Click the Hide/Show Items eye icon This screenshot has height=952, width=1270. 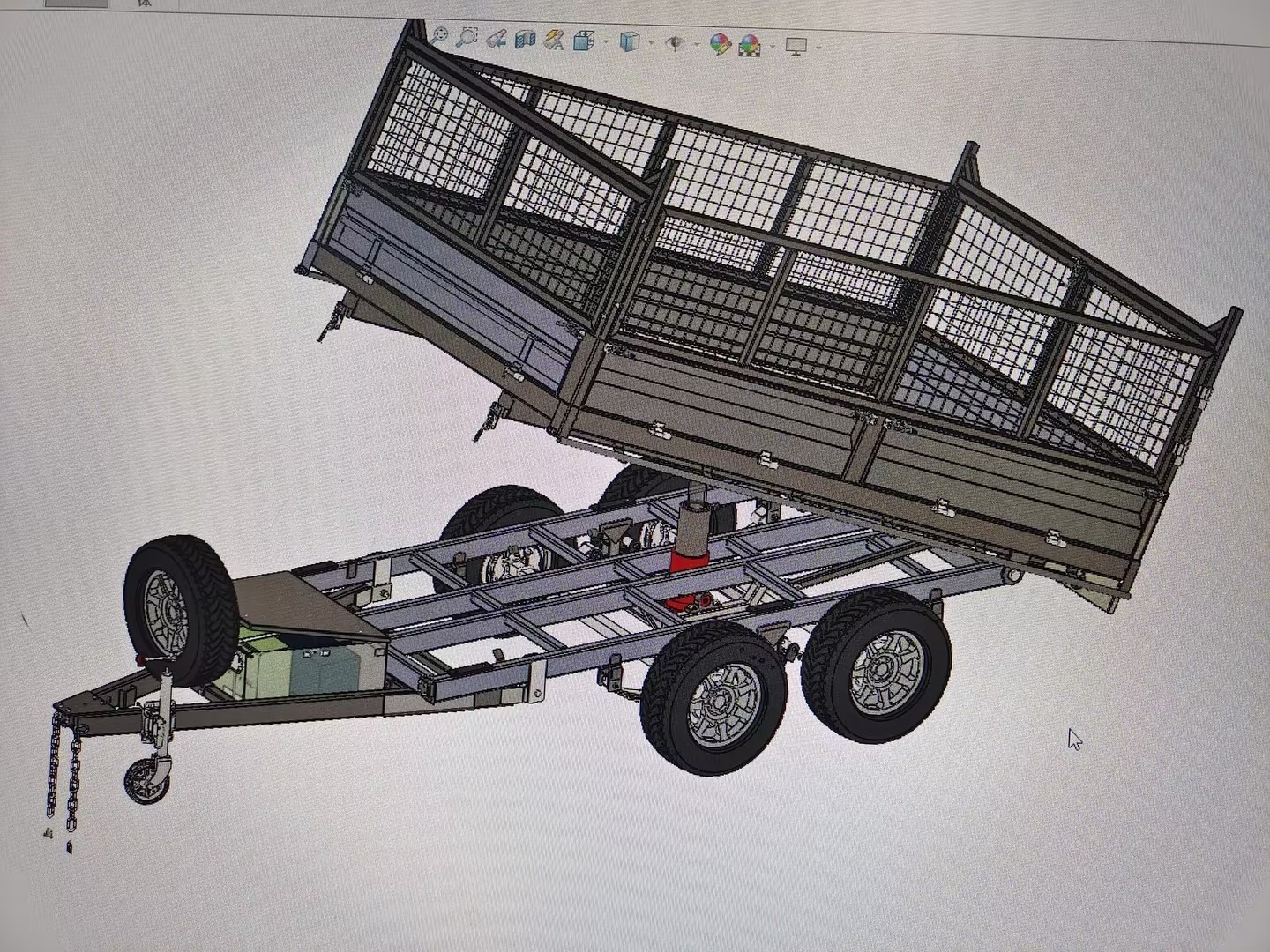675,43
